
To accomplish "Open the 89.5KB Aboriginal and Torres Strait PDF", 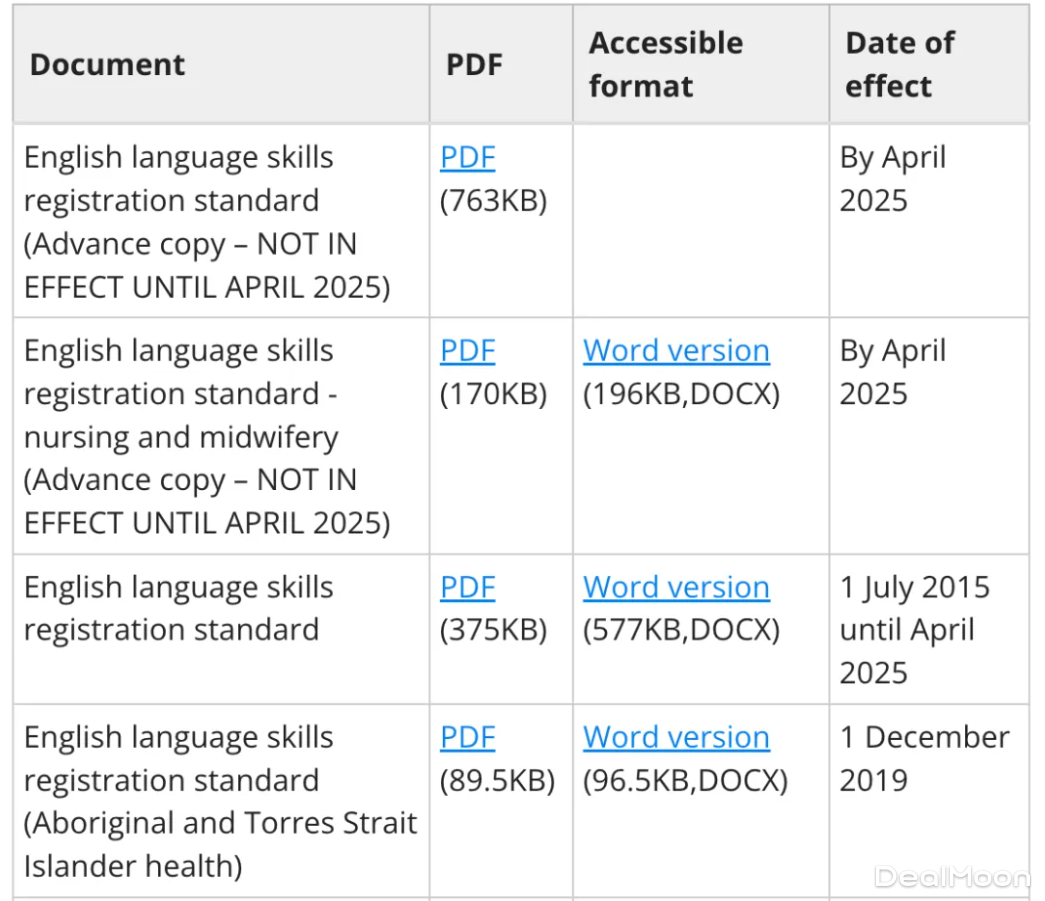I will [467, 737].
